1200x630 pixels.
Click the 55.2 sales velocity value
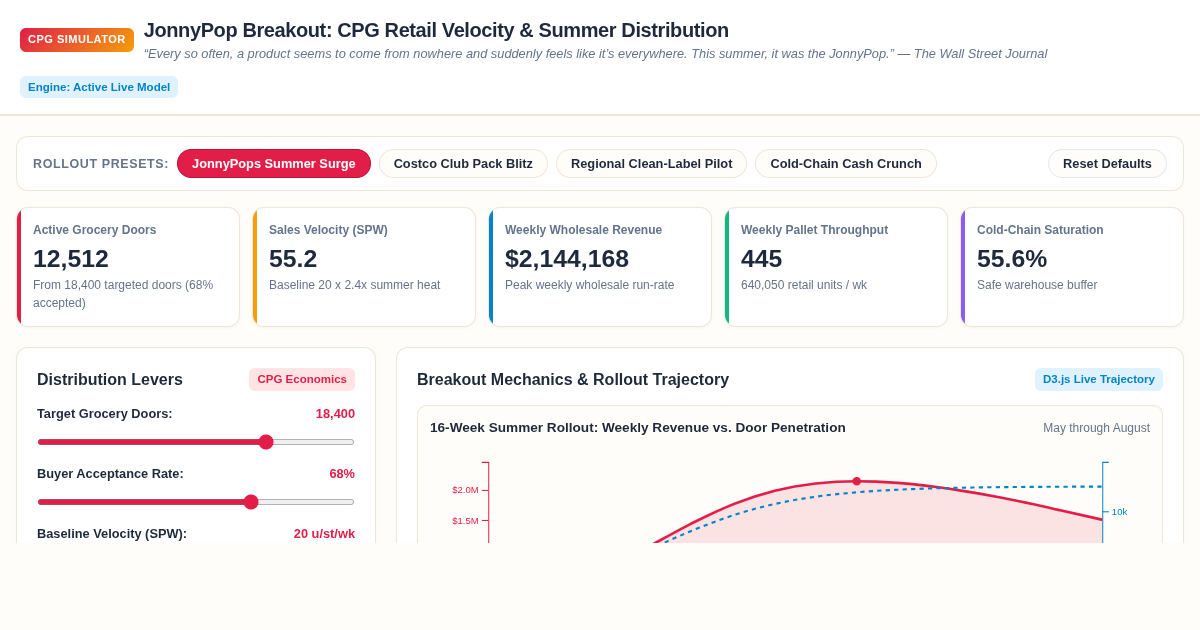coord(293,259)
